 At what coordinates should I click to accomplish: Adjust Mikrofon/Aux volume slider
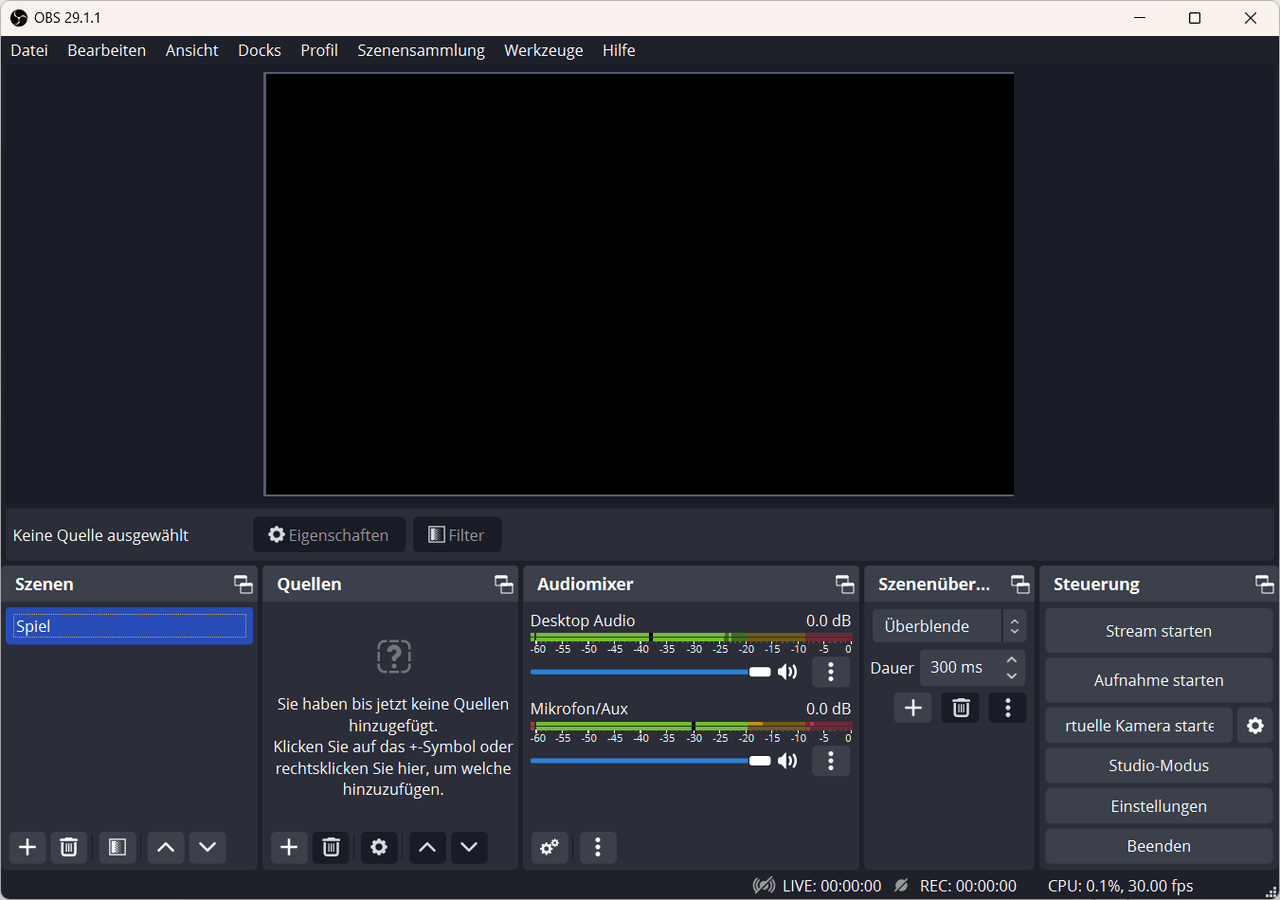[650, 761]
